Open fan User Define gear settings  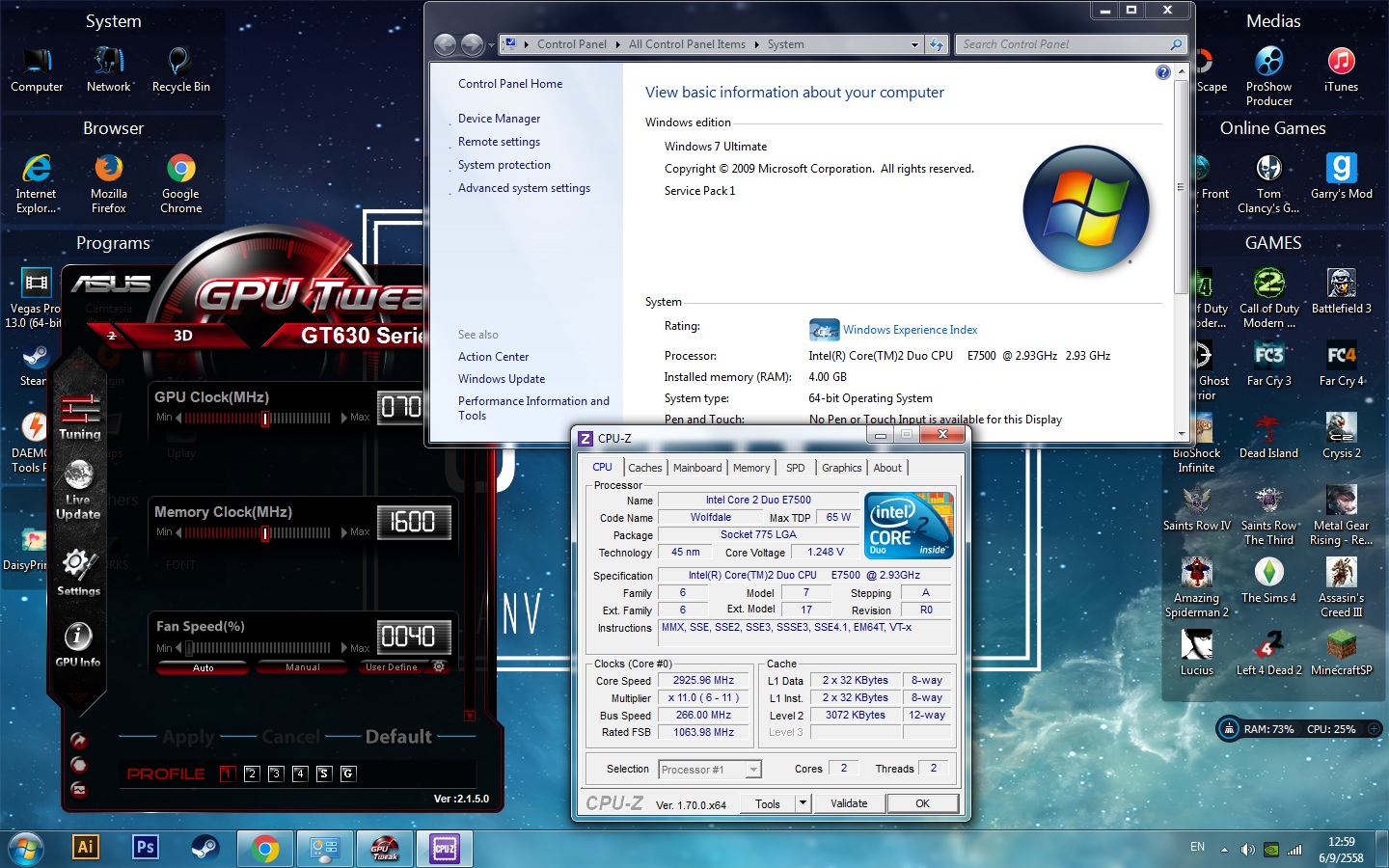tap(439, 667)
